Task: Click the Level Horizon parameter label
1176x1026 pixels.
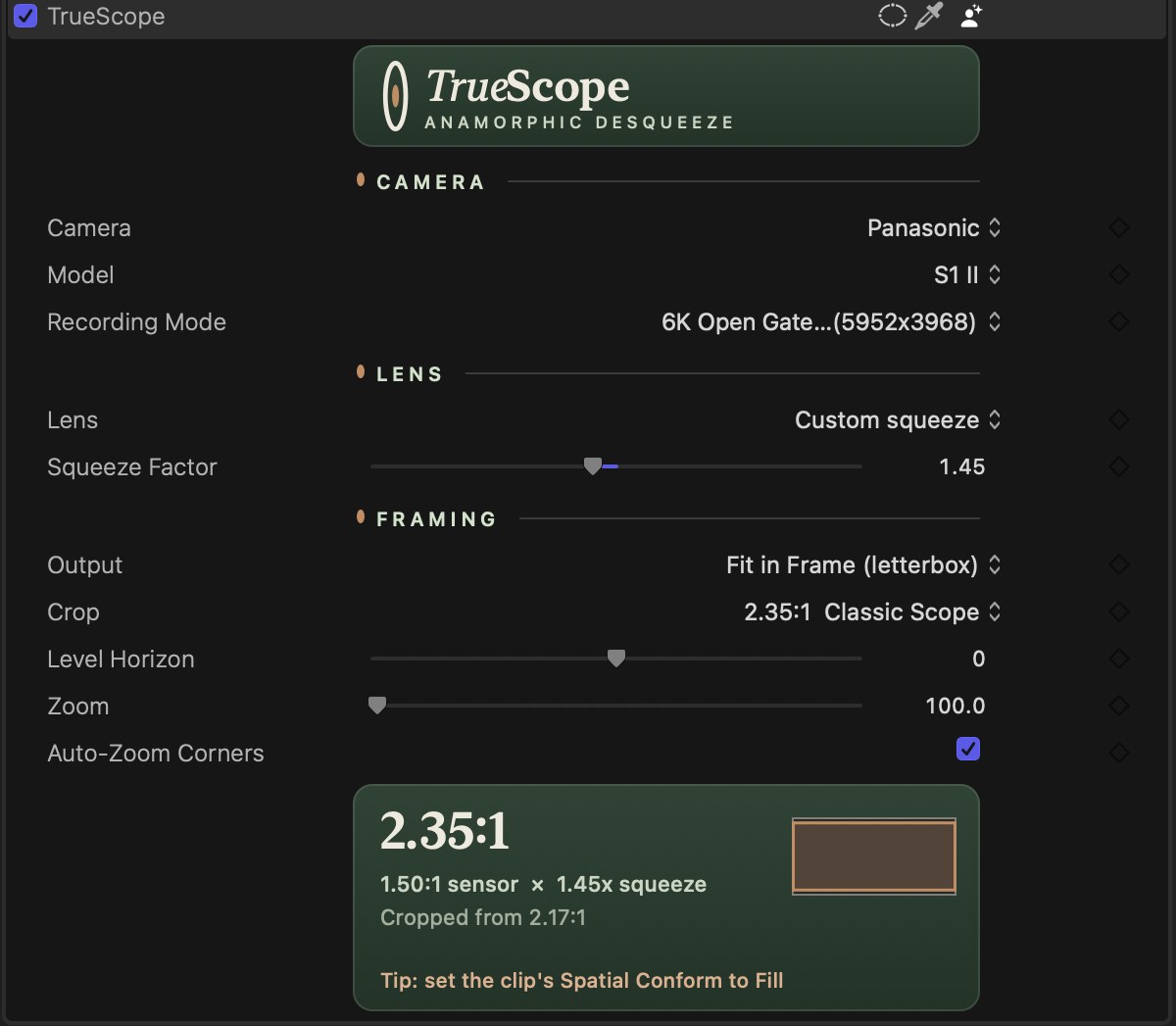Action: tap(121, 659)
